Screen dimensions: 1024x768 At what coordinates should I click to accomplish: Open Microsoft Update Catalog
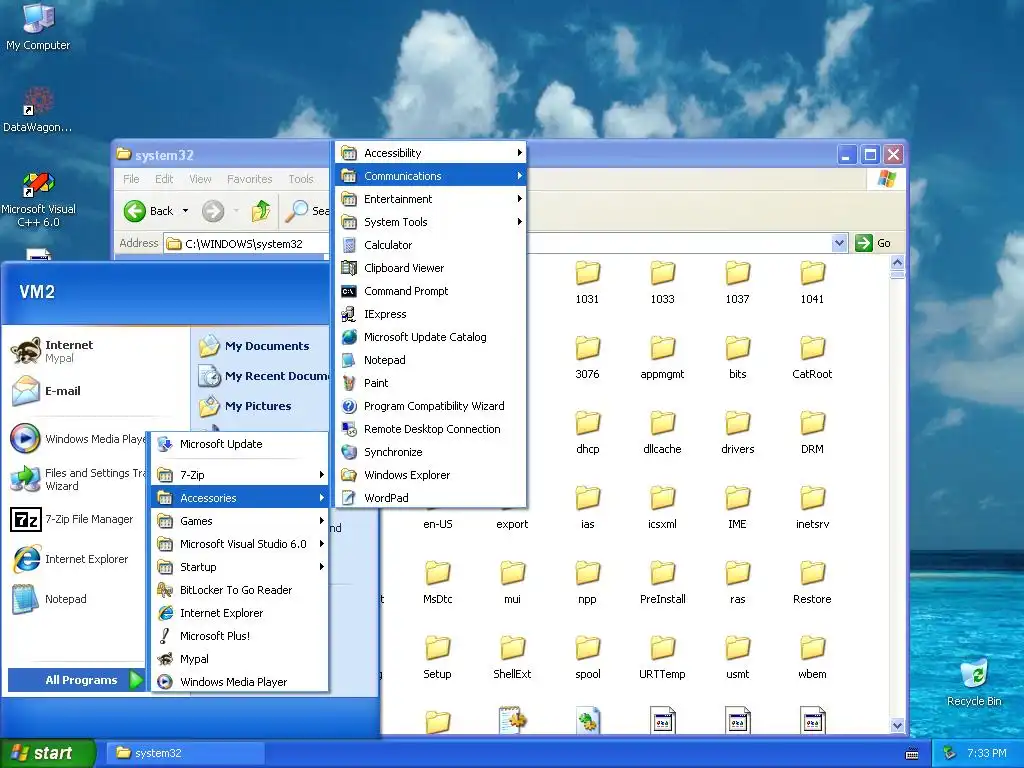(x=430, y=337)
